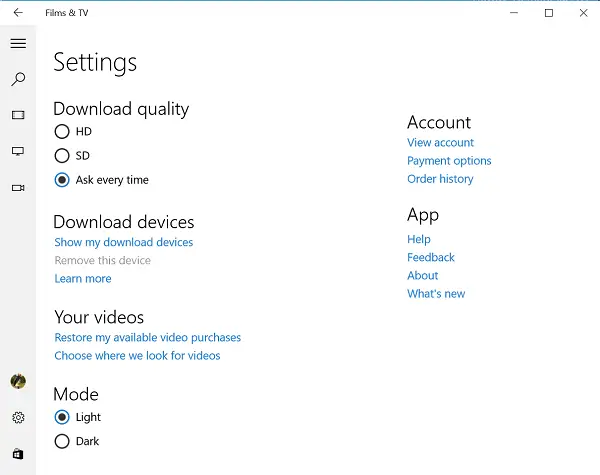The height and width of the screenshot is (475, 600).
Task: Open search with the magnifier icon
Action: click(x=18, y=79)
